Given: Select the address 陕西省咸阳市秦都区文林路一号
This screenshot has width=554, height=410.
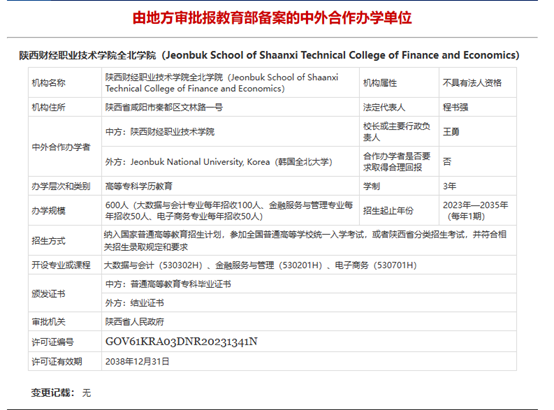Looking at the screenshot, I should pyautogui.click(x=164, y=107).
